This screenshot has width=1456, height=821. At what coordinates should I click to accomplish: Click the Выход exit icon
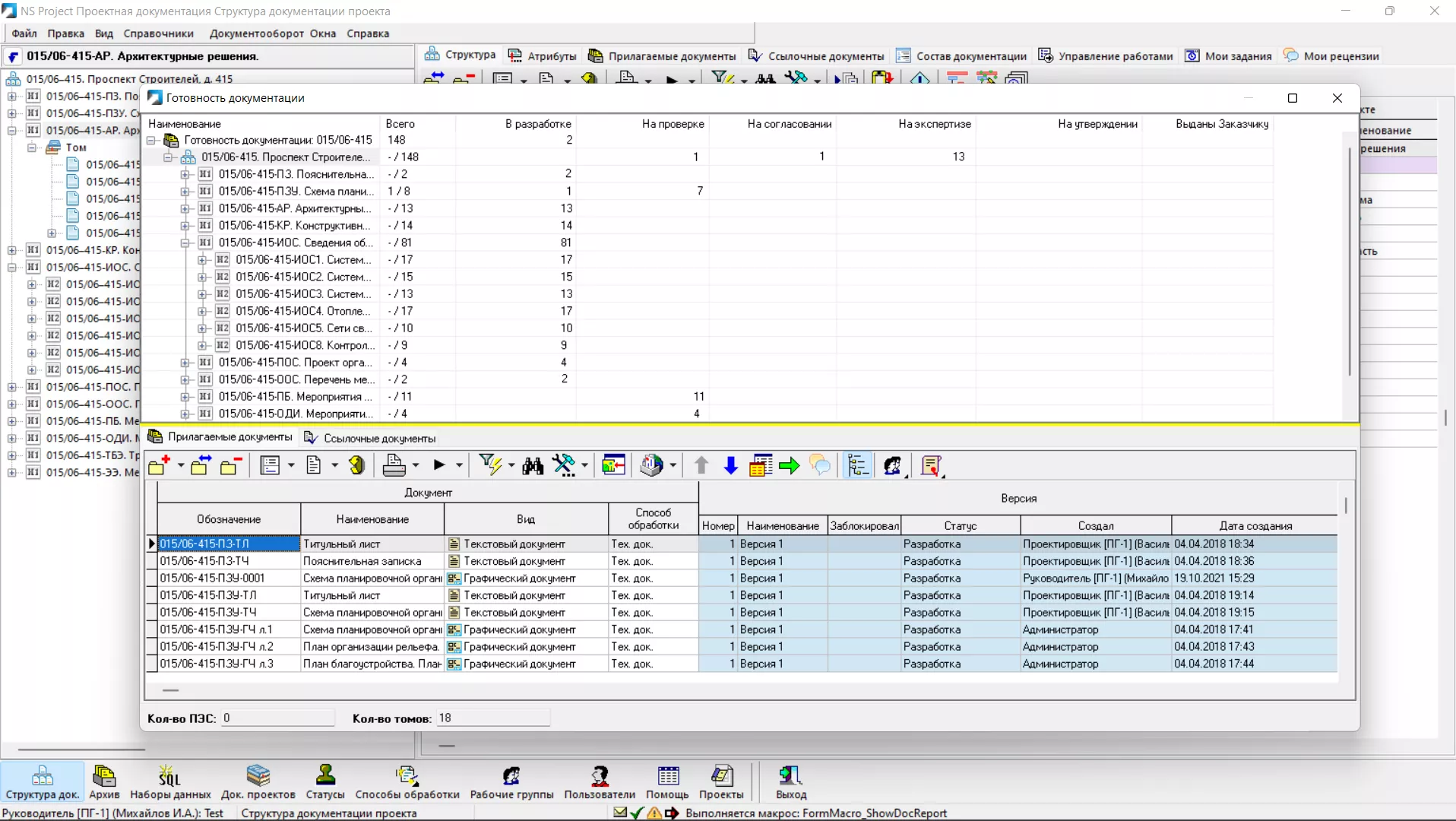point(790,781)
